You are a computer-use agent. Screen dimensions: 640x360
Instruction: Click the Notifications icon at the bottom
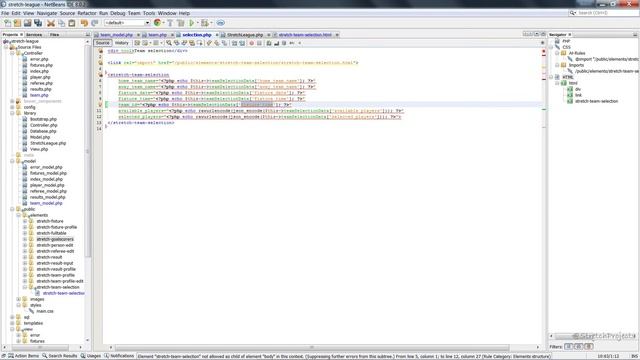coord(107,356)
